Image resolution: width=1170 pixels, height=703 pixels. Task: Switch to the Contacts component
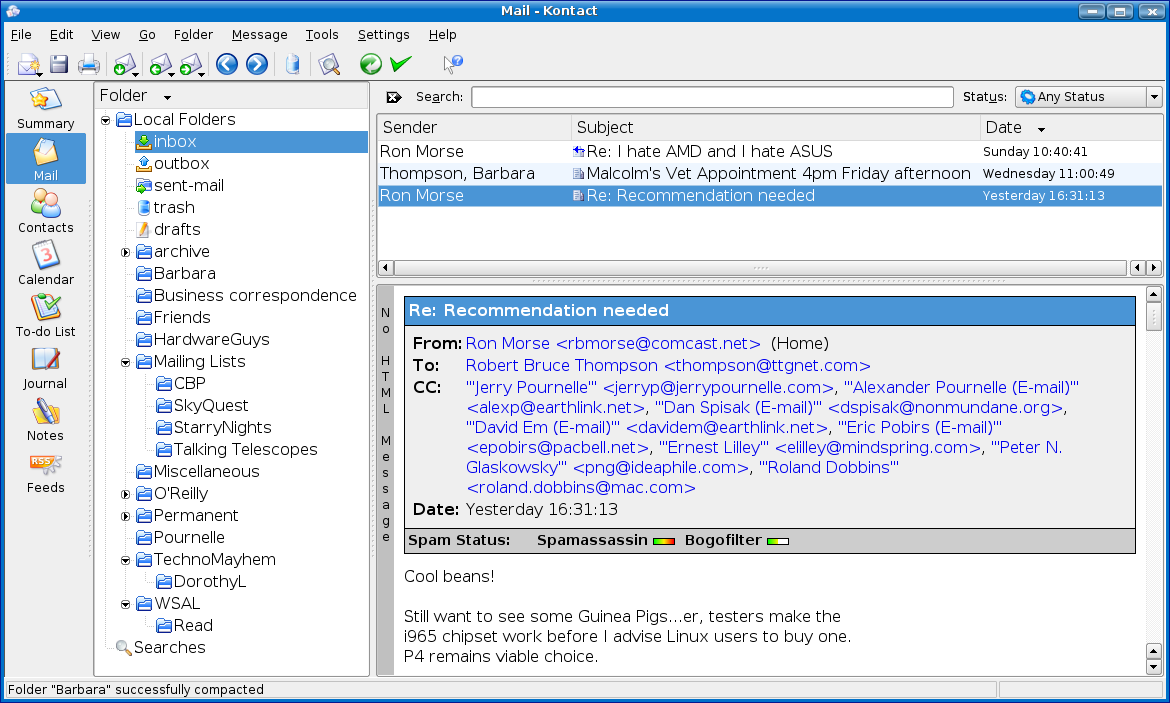[x=46, y=211]
